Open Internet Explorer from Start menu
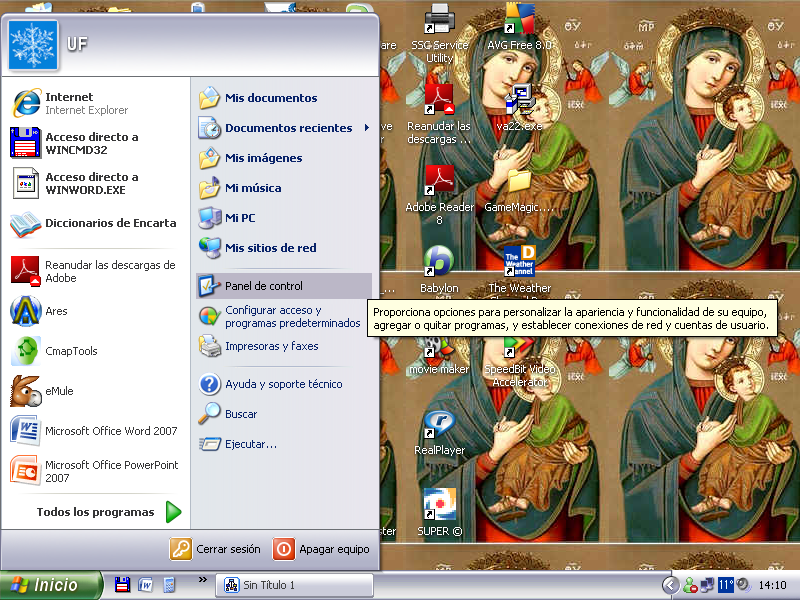This screenshot has height=600, width=800. tap(70, 103)
